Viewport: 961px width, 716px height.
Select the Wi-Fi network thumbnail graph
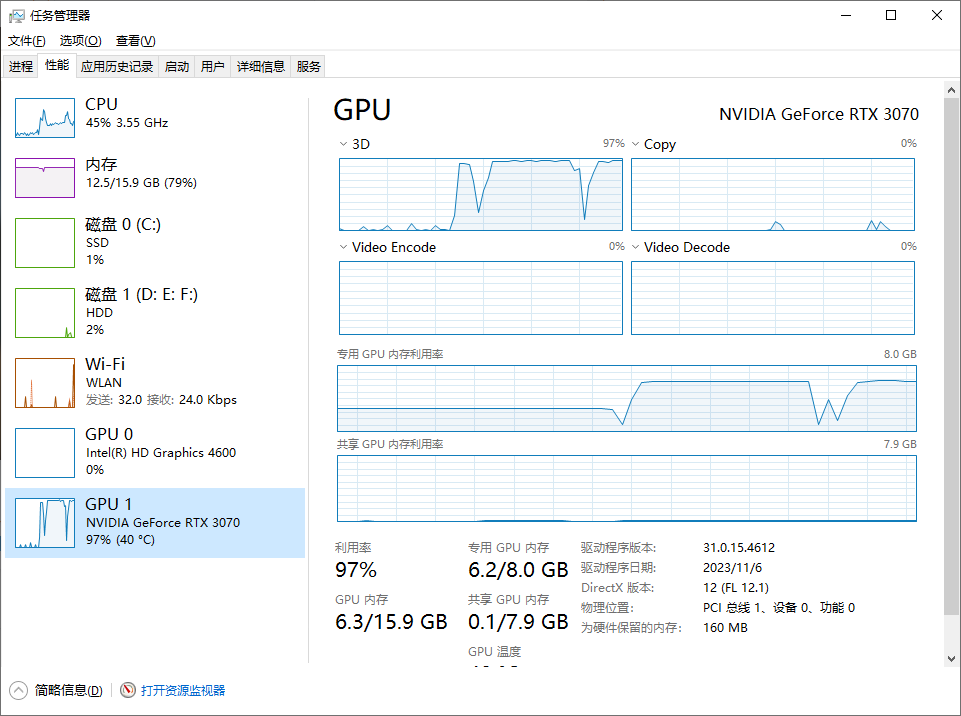tap(45, 383)
